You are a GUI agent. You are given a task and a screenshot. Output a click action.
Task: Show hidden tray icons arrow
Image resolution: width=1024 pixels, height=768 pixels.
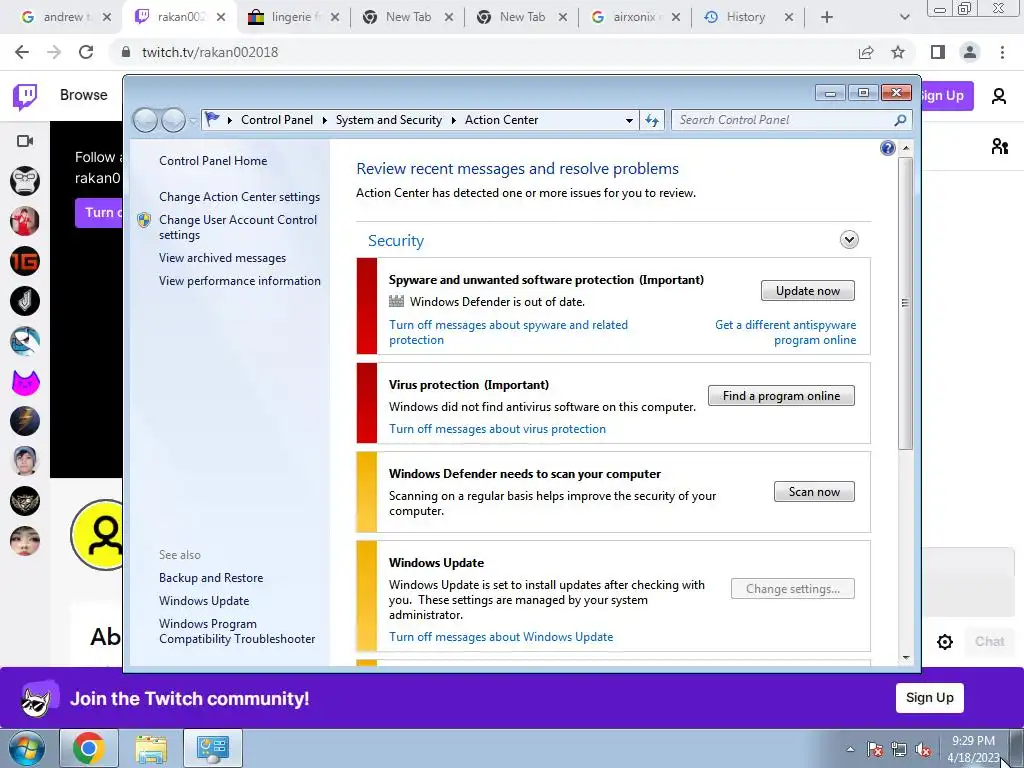[x=850, y=749]
